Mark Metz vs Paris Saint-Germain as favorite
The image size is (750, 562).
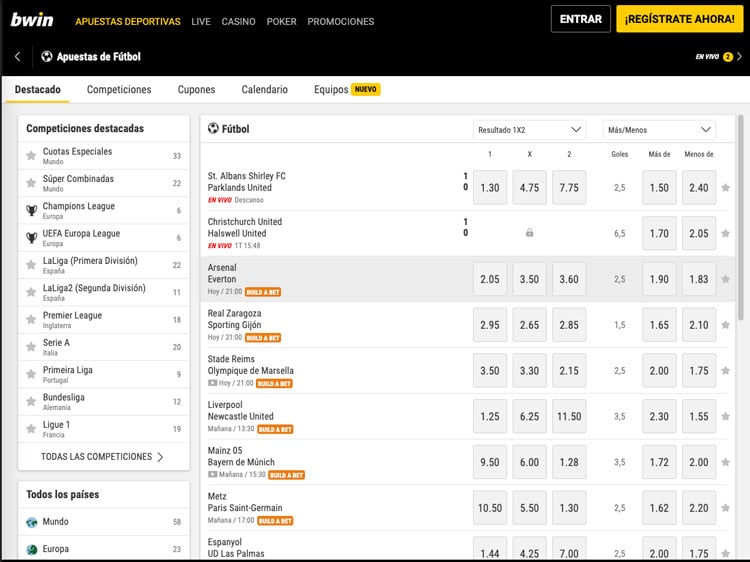click(x=726, y=508)
